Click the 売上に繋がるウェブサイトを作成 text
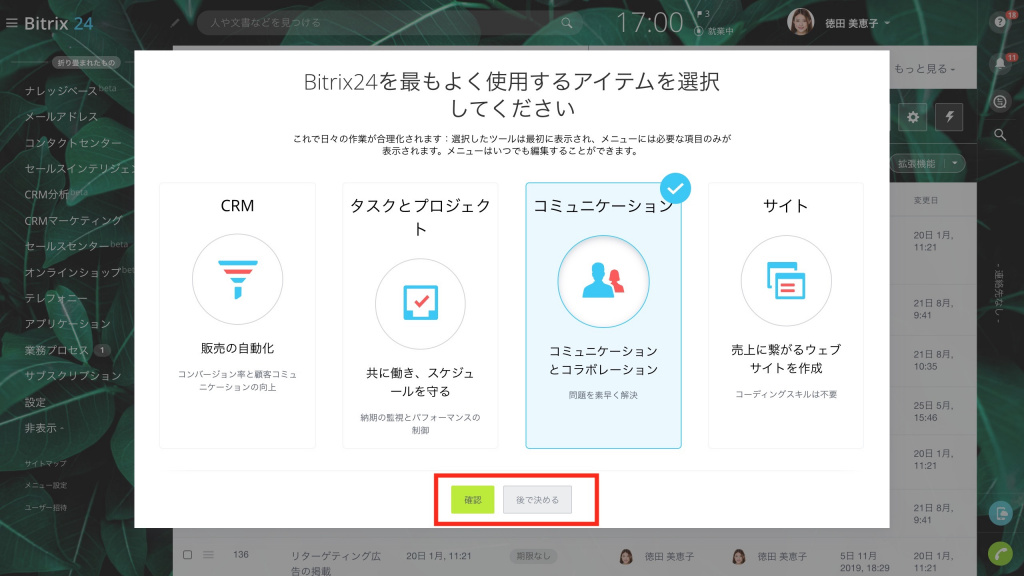Screen dimensions: 1024x576 786,359
